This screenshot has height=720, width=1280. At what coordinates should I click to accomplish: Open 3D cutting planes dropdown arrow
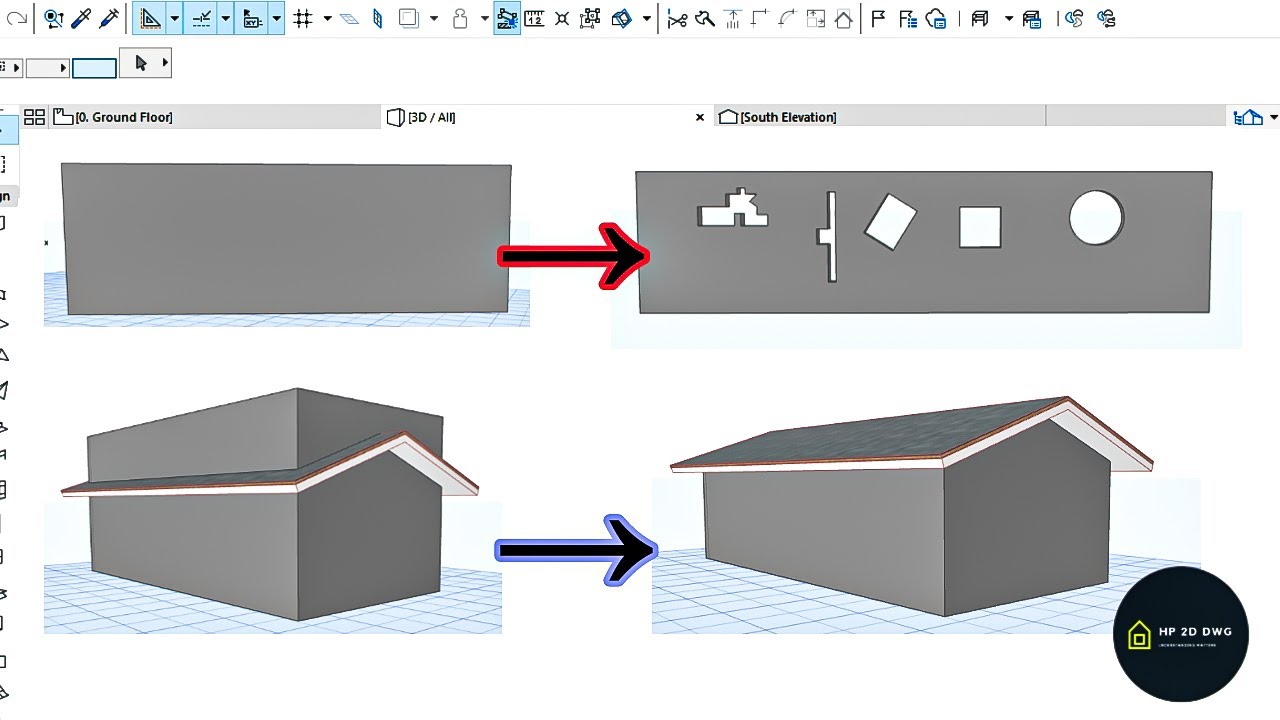tap(646, 19)
